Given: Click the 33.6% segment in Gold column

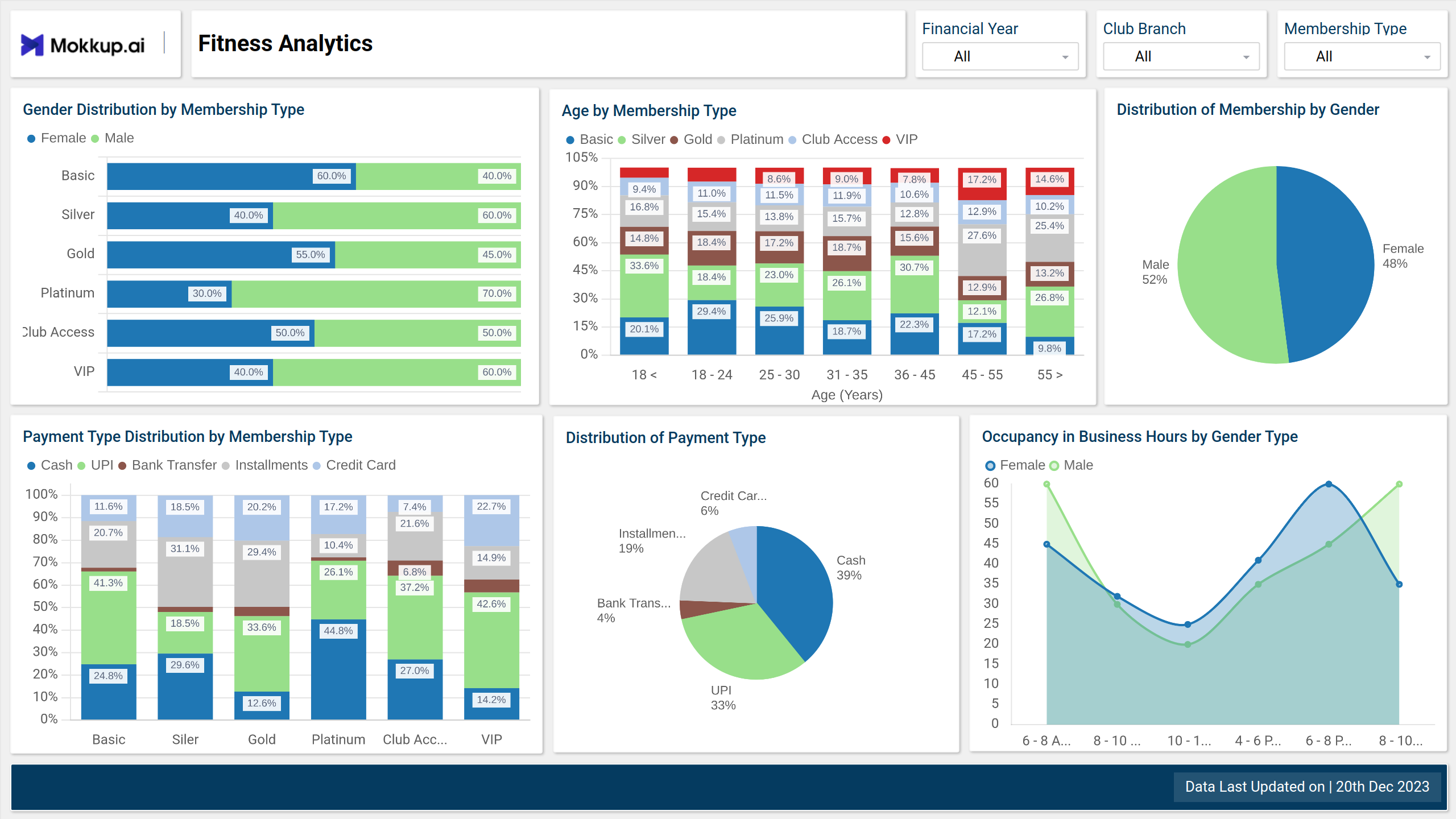Looking at the screenshot, I should point(262,654).
